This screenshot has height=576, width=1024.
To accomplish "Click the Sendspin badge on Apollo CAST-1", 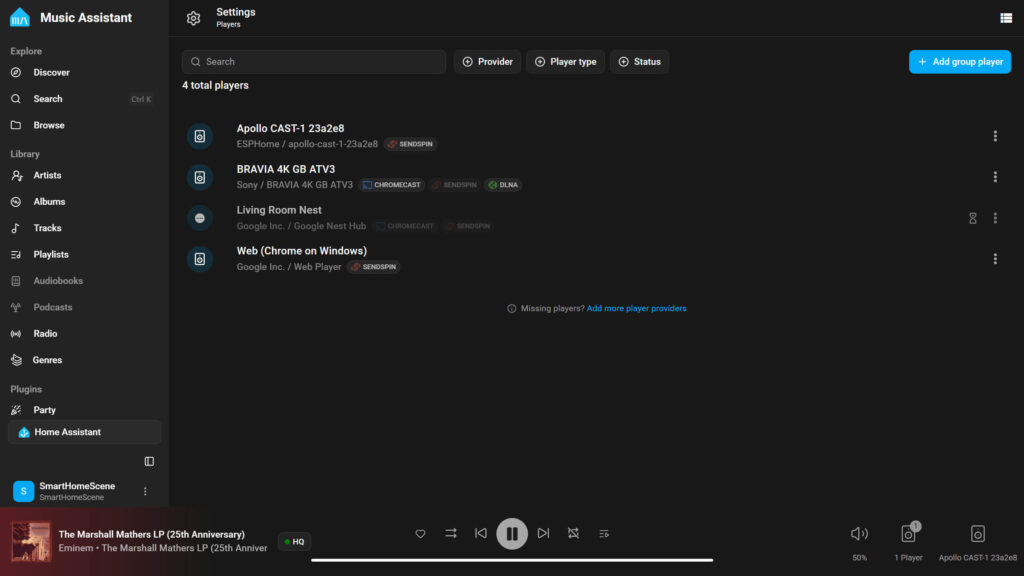I will click(411, 144).
